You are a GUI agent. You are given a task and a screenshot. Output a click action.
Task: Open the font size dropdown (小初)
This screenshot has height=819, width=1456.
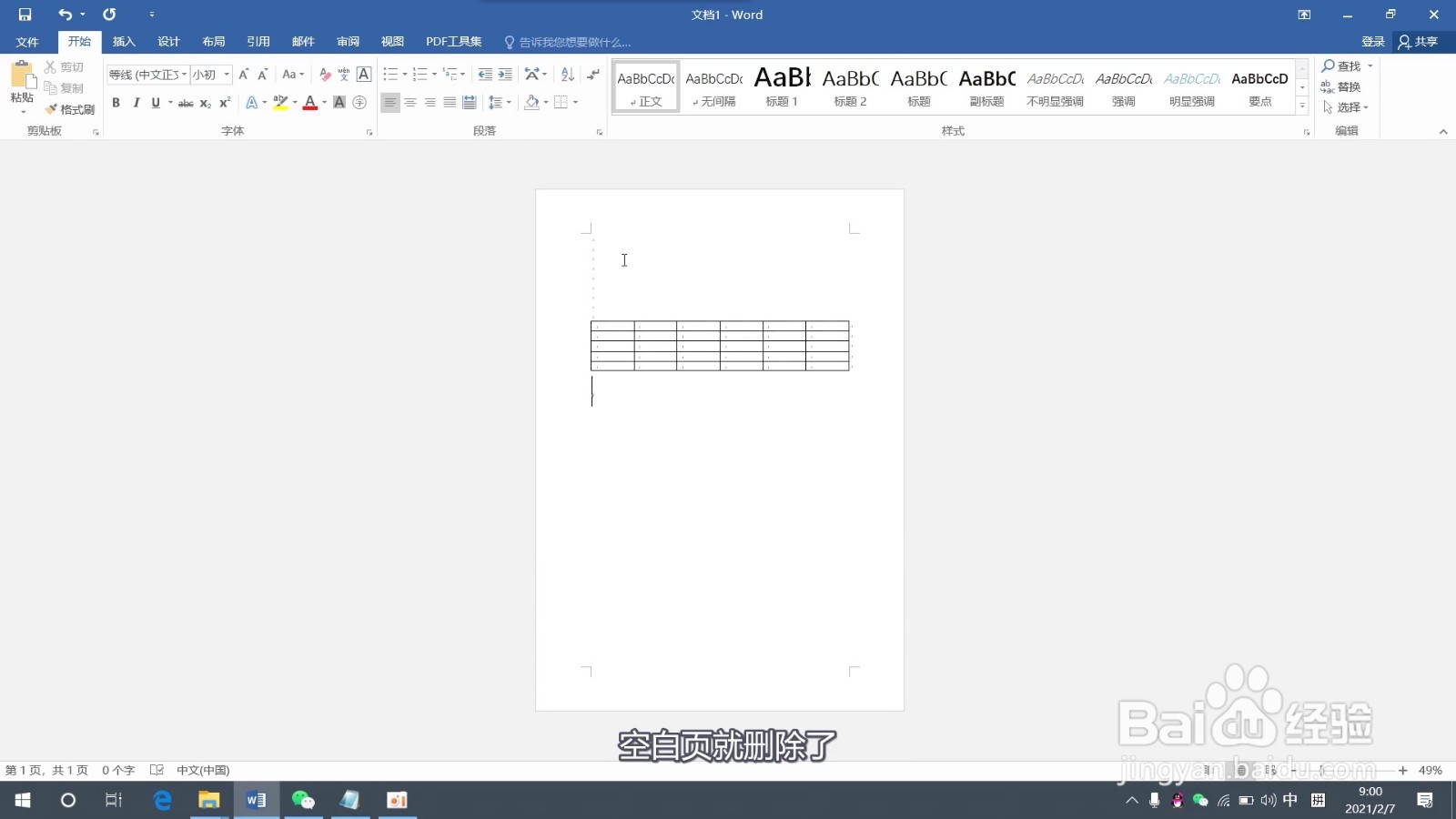point(227,75)
